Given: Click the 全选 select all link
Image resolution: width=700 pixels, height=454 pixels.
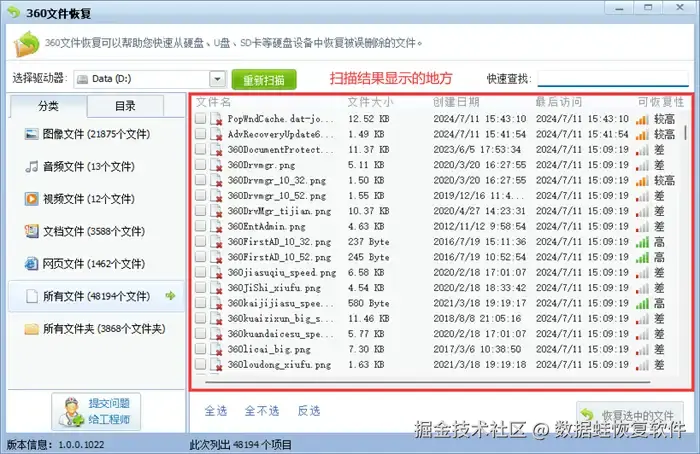Looking at the screenshot, I should click(216, 411).
